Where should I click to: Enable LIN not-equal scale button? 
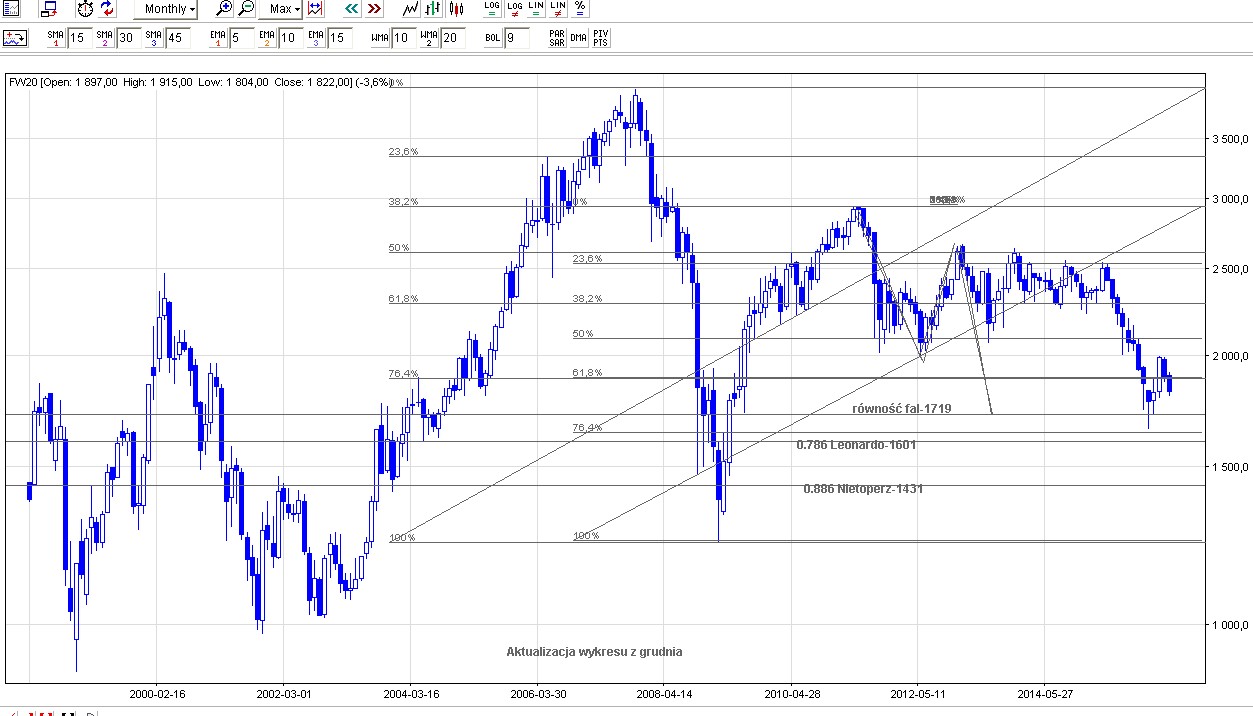(558, 9)
